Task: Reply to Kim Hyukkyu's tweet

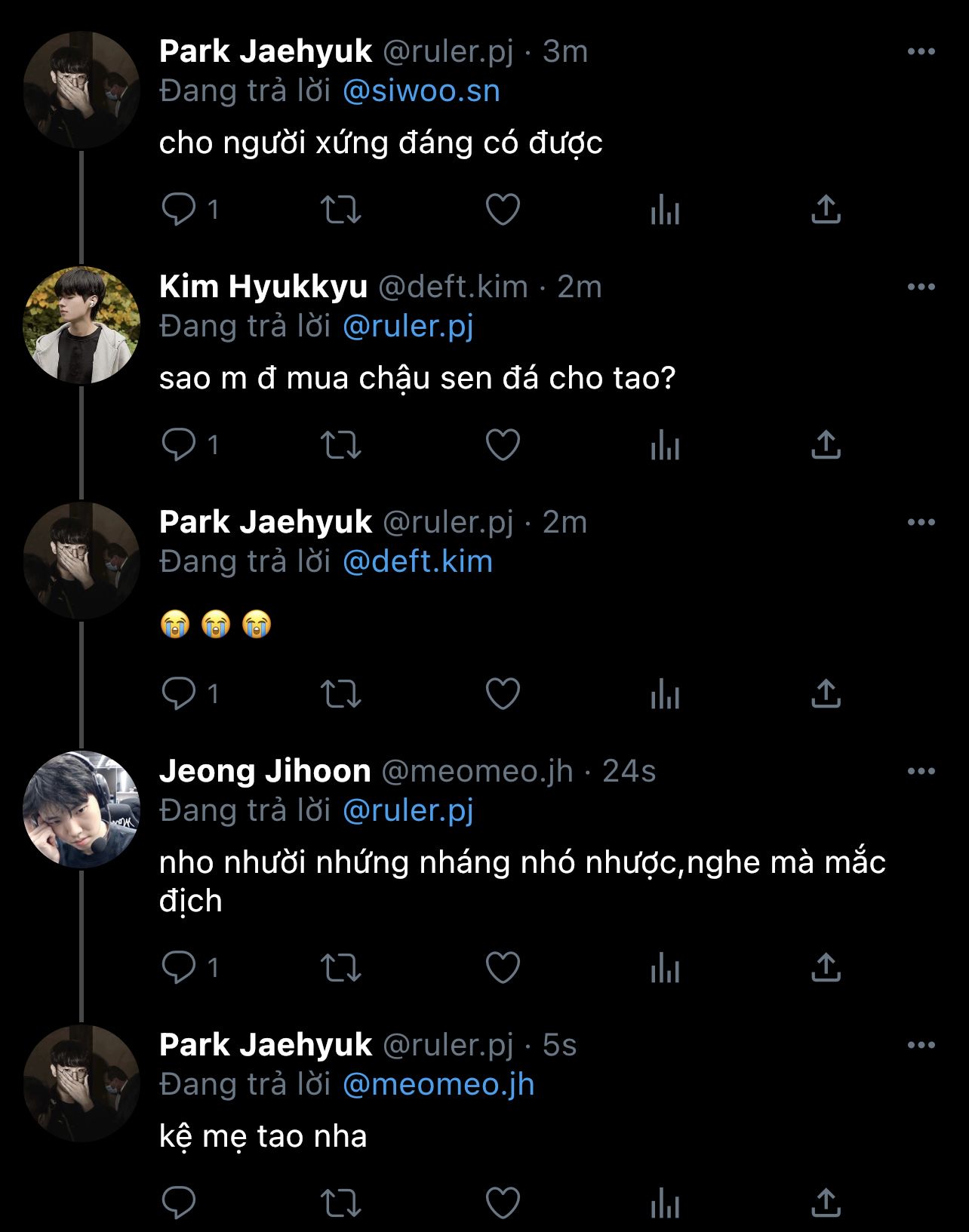Action: 179,444
